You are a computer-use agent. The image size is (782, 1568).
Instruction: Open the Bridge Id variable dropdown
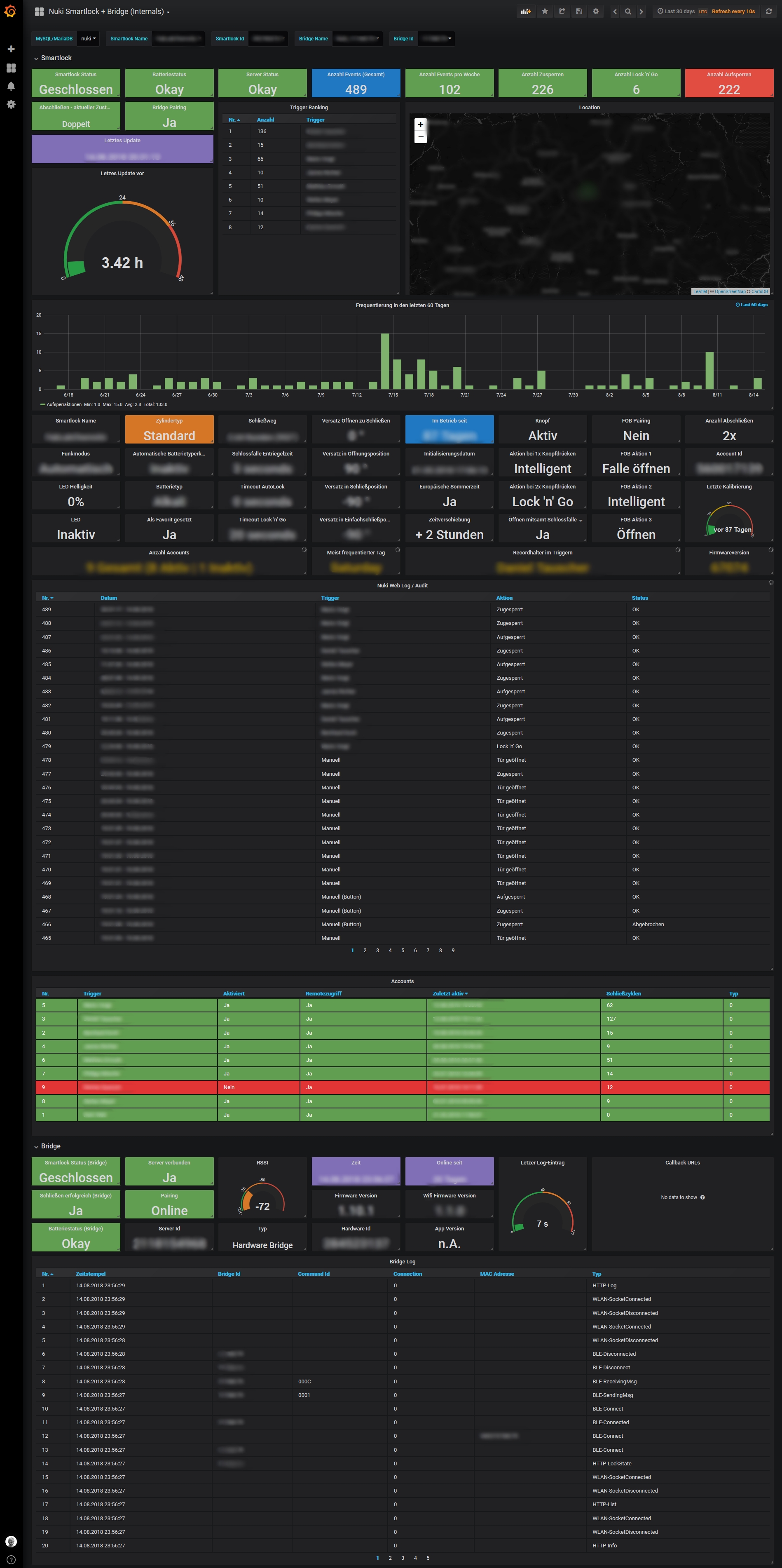pos(436,39)
